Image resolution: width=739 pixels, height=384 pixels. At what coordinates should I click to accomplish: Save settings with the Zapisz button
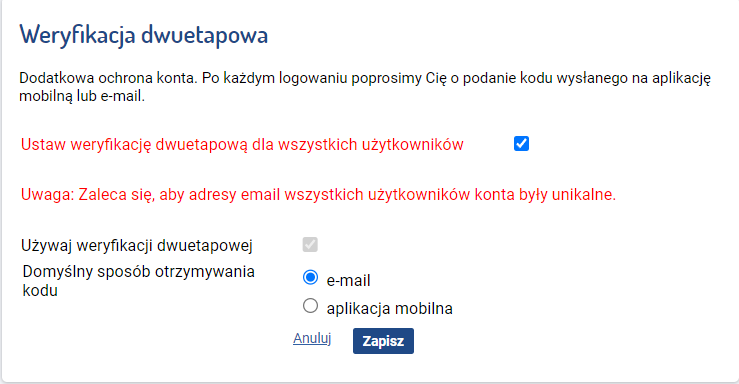(383, 341)
